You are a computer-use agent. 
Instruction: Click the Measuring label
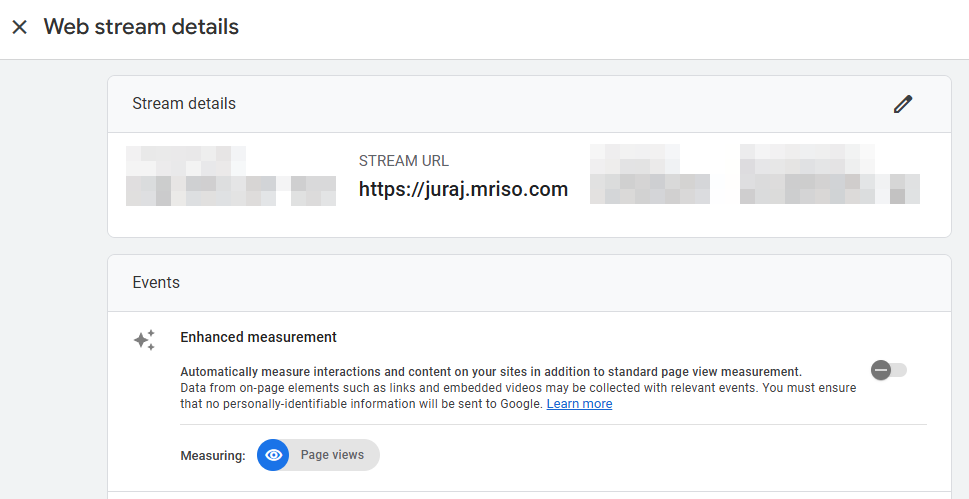pos(212,456)
